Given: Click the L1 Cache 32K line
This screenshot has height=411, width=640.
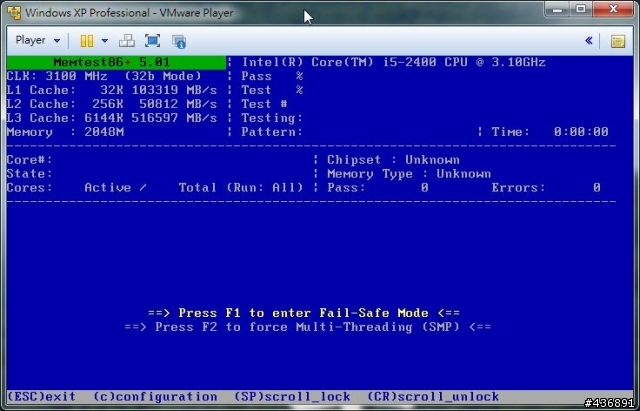Looking at the screenshot, I should pos(111,90).
